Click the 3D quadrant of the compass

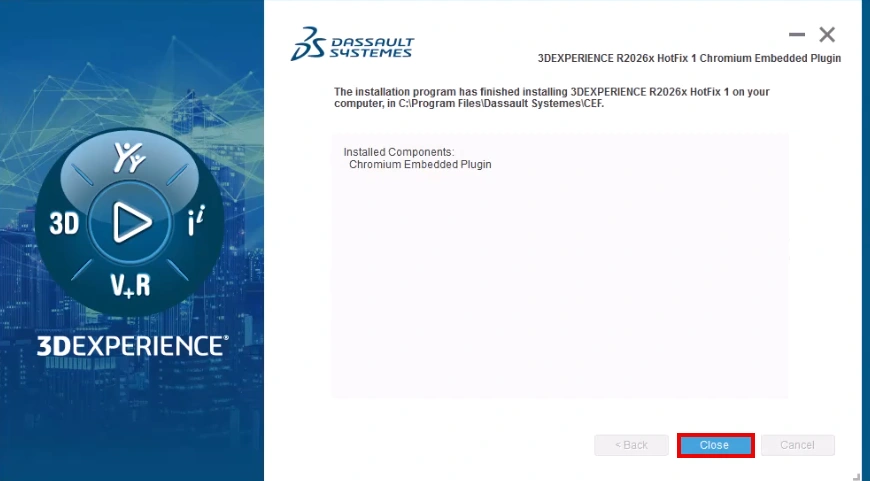[x=64, y=223]
